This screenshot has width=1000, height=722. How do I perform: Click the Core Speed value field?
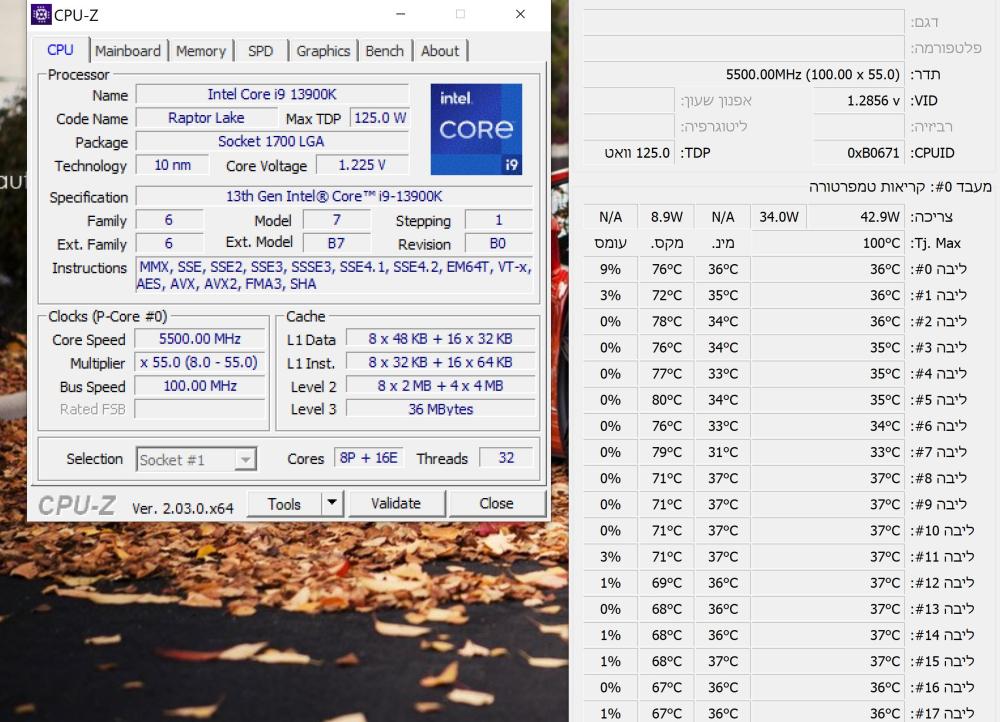coord(200,340)
